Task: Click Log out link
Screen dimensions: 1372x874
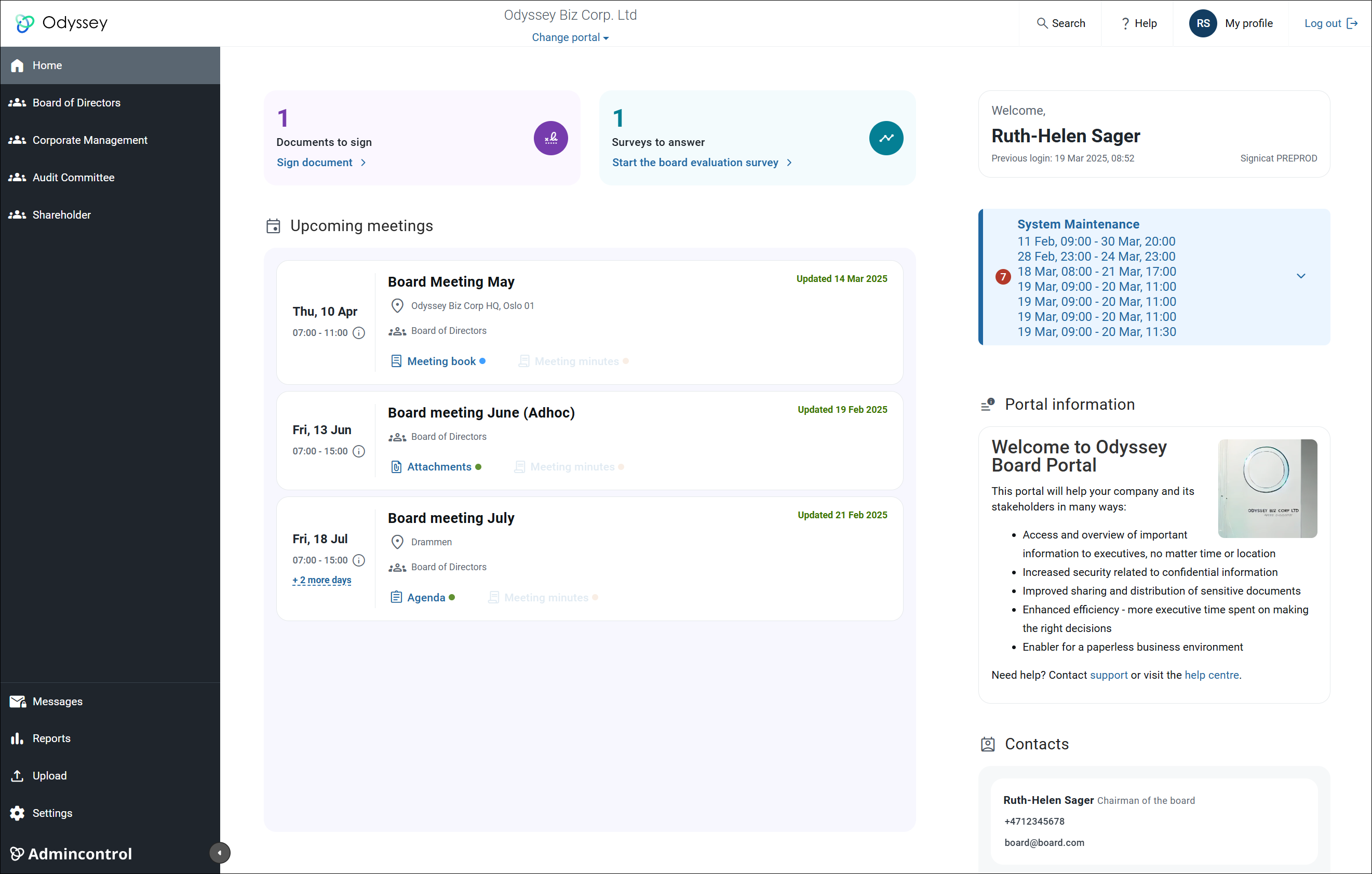Action: (x=1330, y=23)
